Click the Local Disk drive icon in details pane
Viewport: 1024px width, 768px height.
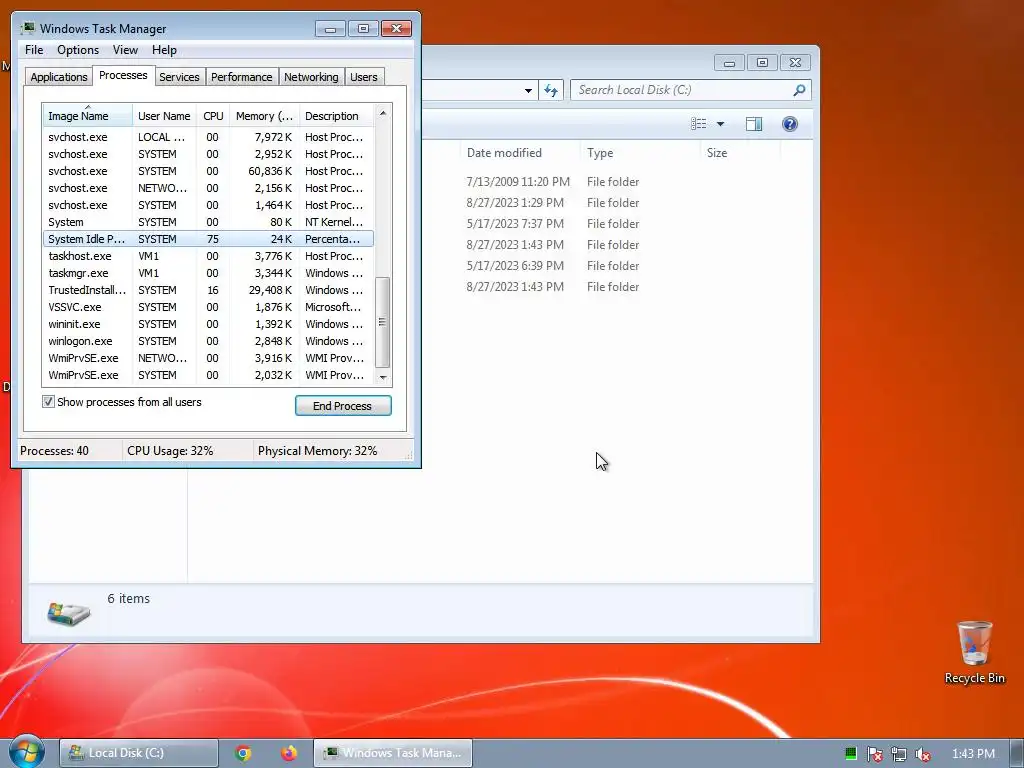(x=69, y=614)
